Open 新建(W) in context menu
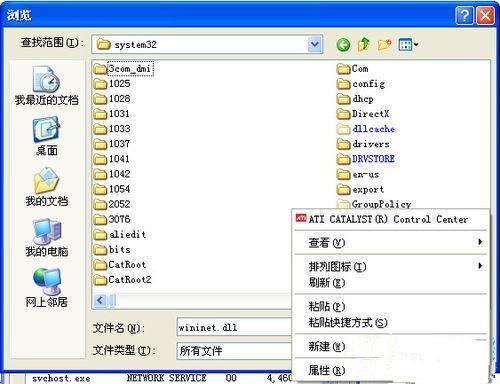 pyautogui.click(x=390, y=346)
